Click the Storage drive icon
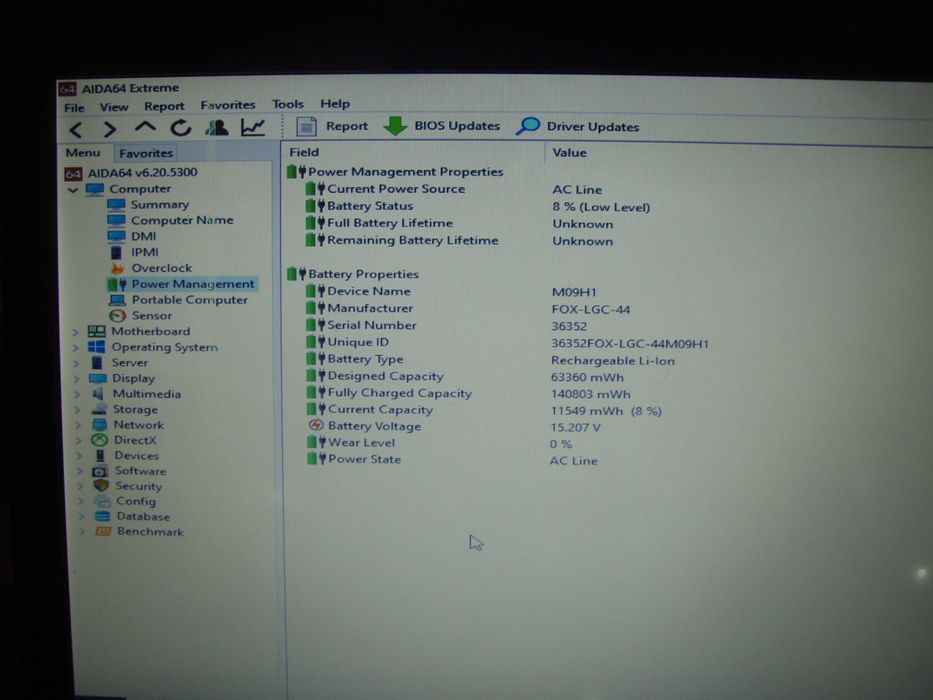 click(99, 410)
